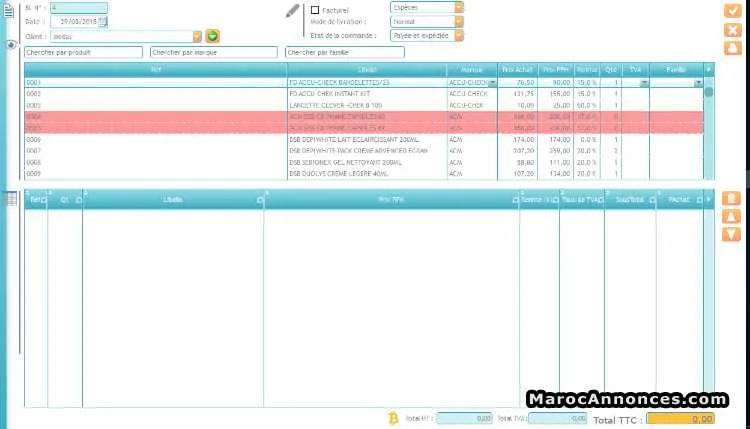Click the Total TVA value field
Screen dimensions: 750x429
click(558, 418)
